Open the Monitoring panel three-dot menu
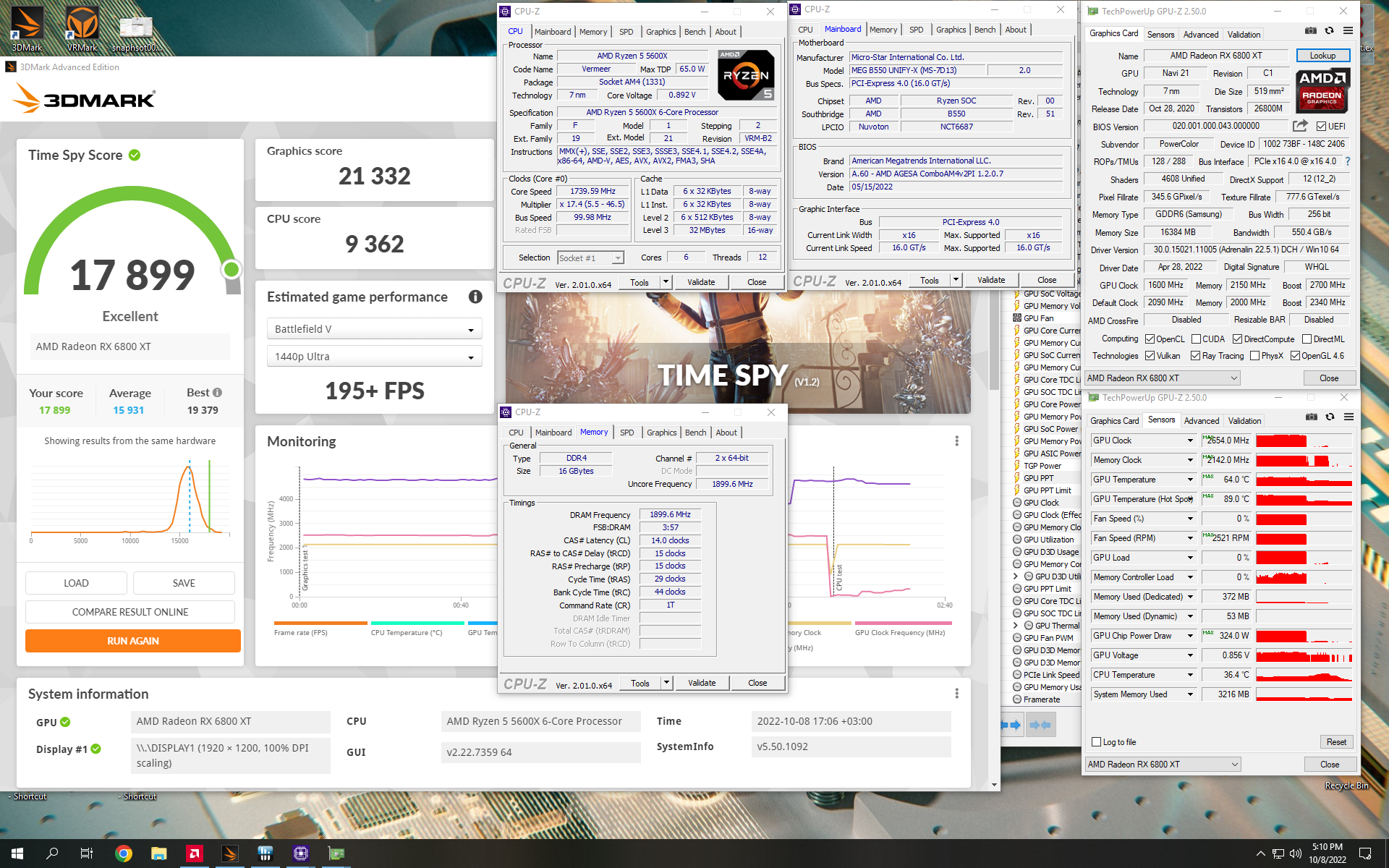The image size is (1389, 868). click(956, 441)
